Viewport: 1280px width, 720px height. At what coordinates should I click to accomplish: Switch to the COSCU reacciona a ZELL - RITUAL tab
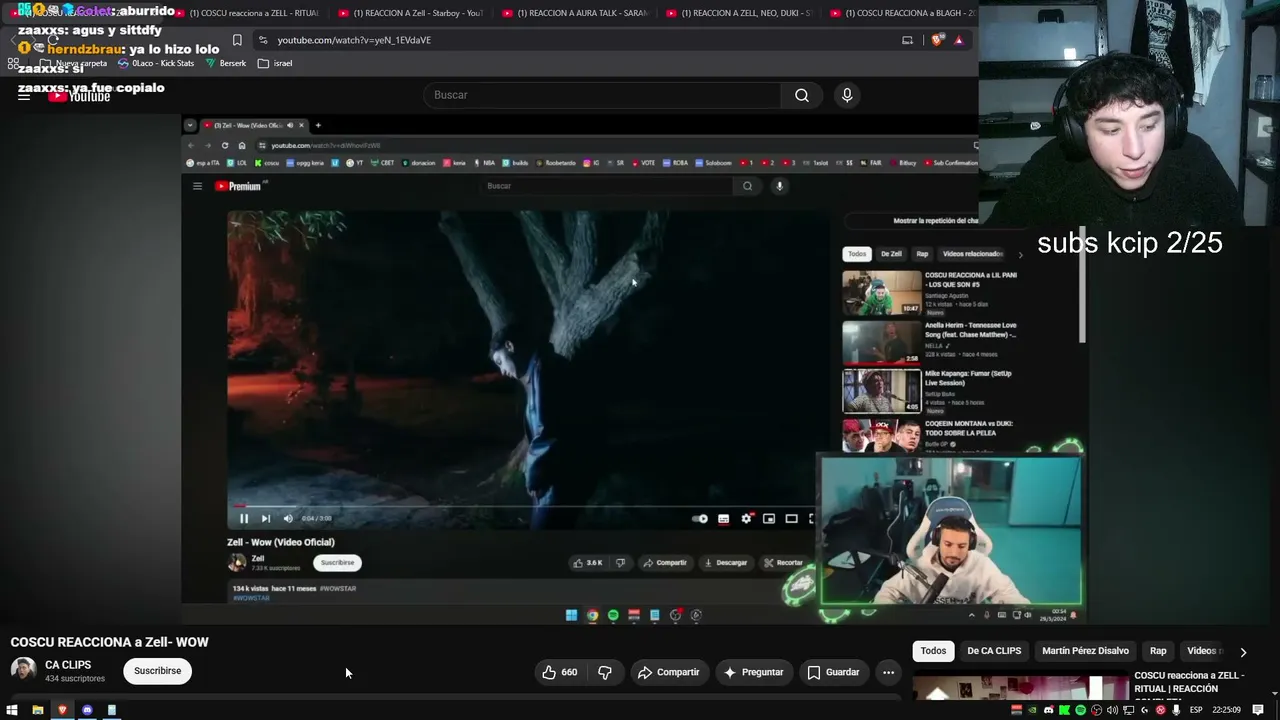247,13
